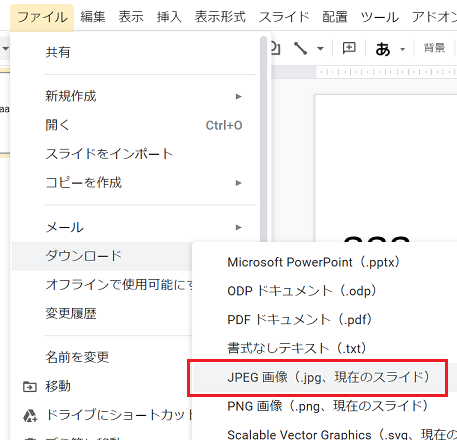Expand the メール submenu

click(135, 227)
